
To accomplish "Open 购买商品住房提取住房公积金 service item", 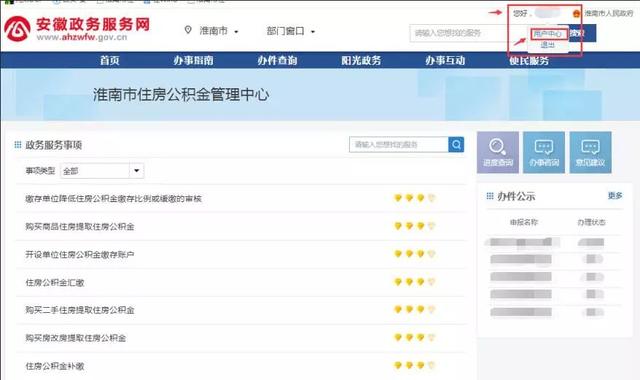I will pos(80,226).
